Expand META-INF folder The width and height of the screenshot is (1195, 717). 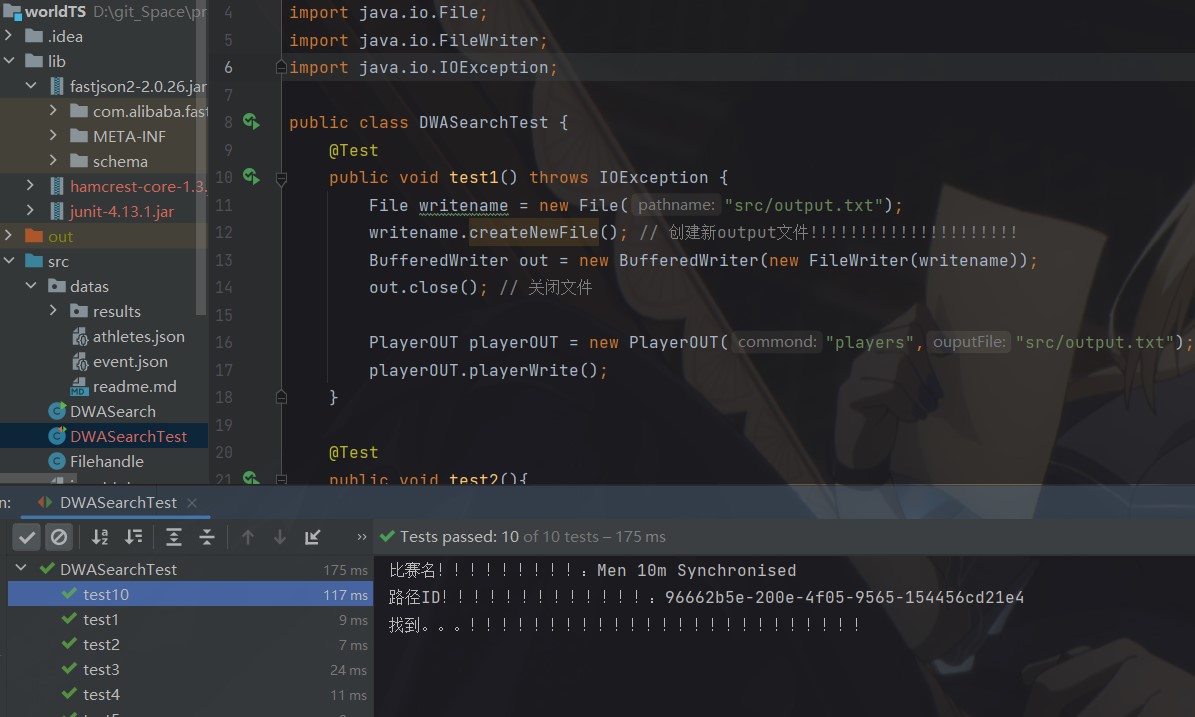pyautogui.click(x=53, y=136)
